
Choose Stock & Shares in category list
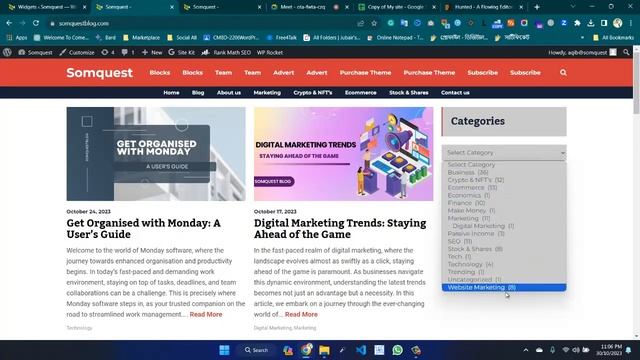click(x=504, y=249)
